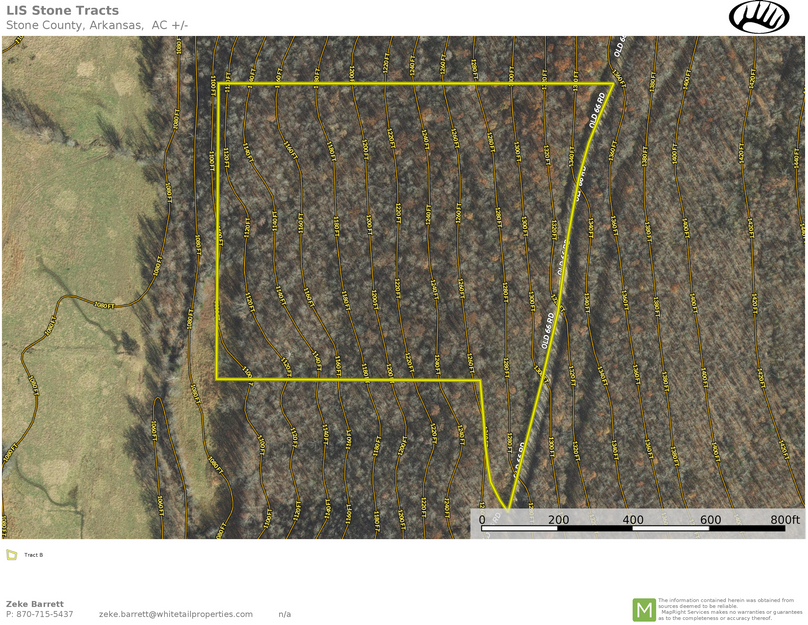This screenshot has height=625, width=808.
Task: Click the "n/a" field beside the email
Action: (x=283, y=614)
